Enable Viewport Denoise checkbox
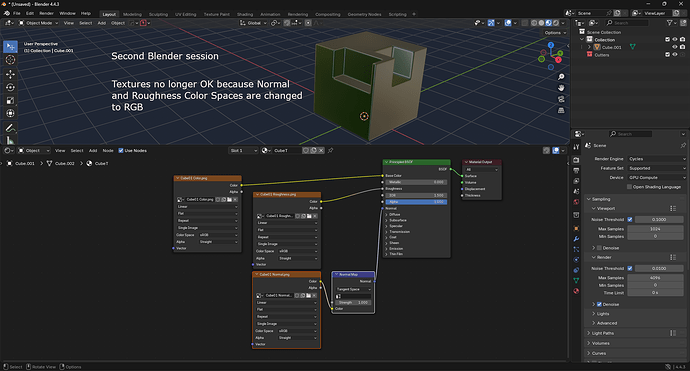690x371 pixels. coord(599,248)
